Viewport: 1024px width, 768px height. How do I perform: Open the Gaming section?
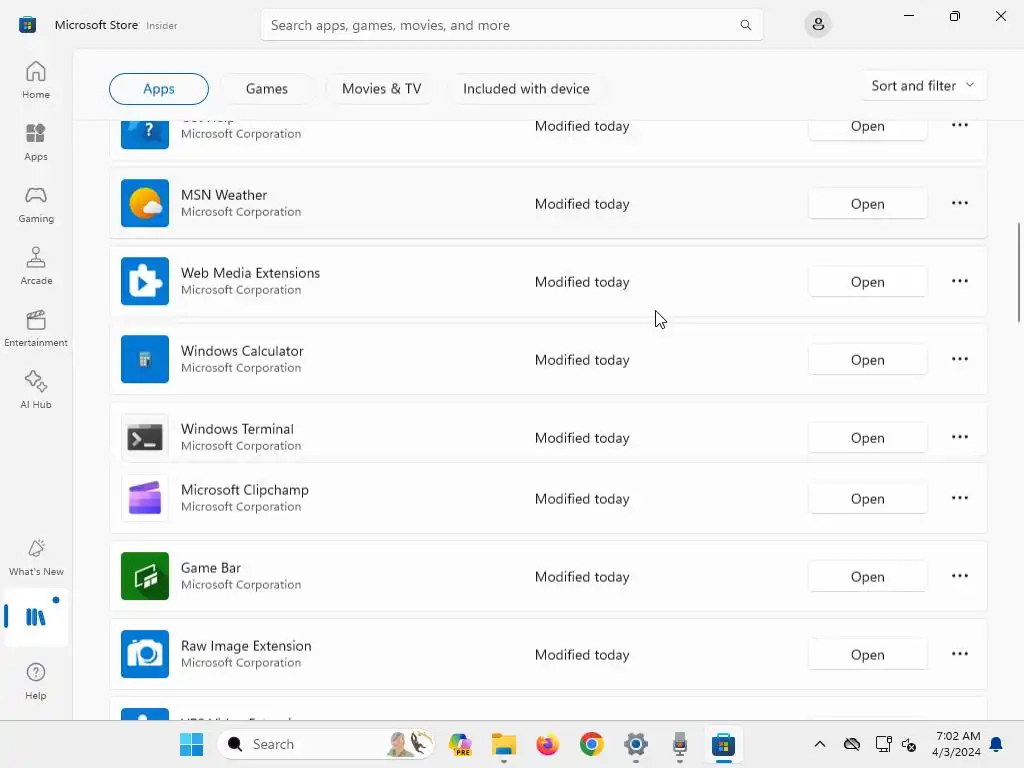[36, 204]
